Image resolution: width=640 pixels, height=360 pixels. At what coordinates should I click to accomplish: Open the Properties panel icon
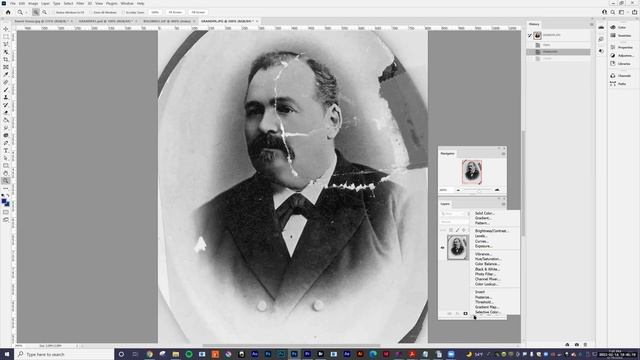[613, 47]
